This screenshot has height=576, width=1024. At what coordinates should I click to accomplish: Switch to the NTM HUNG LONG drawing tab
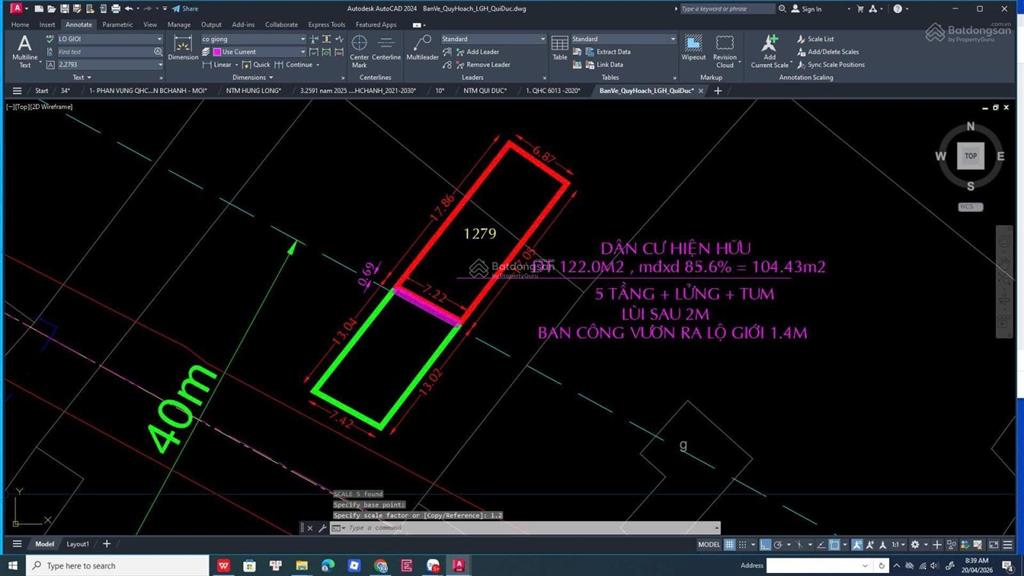coord(253,91)
